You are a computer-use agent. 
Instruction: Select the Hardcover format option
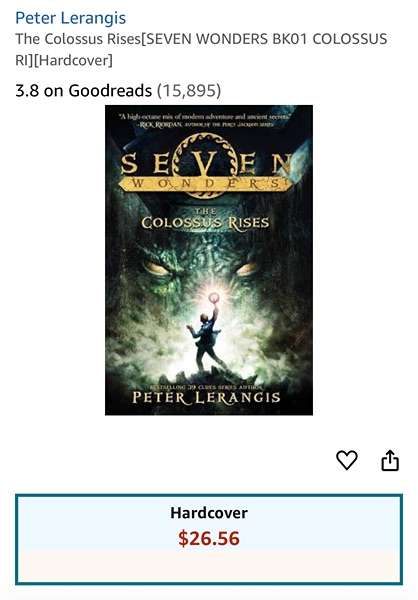click(x=209, y=540)
